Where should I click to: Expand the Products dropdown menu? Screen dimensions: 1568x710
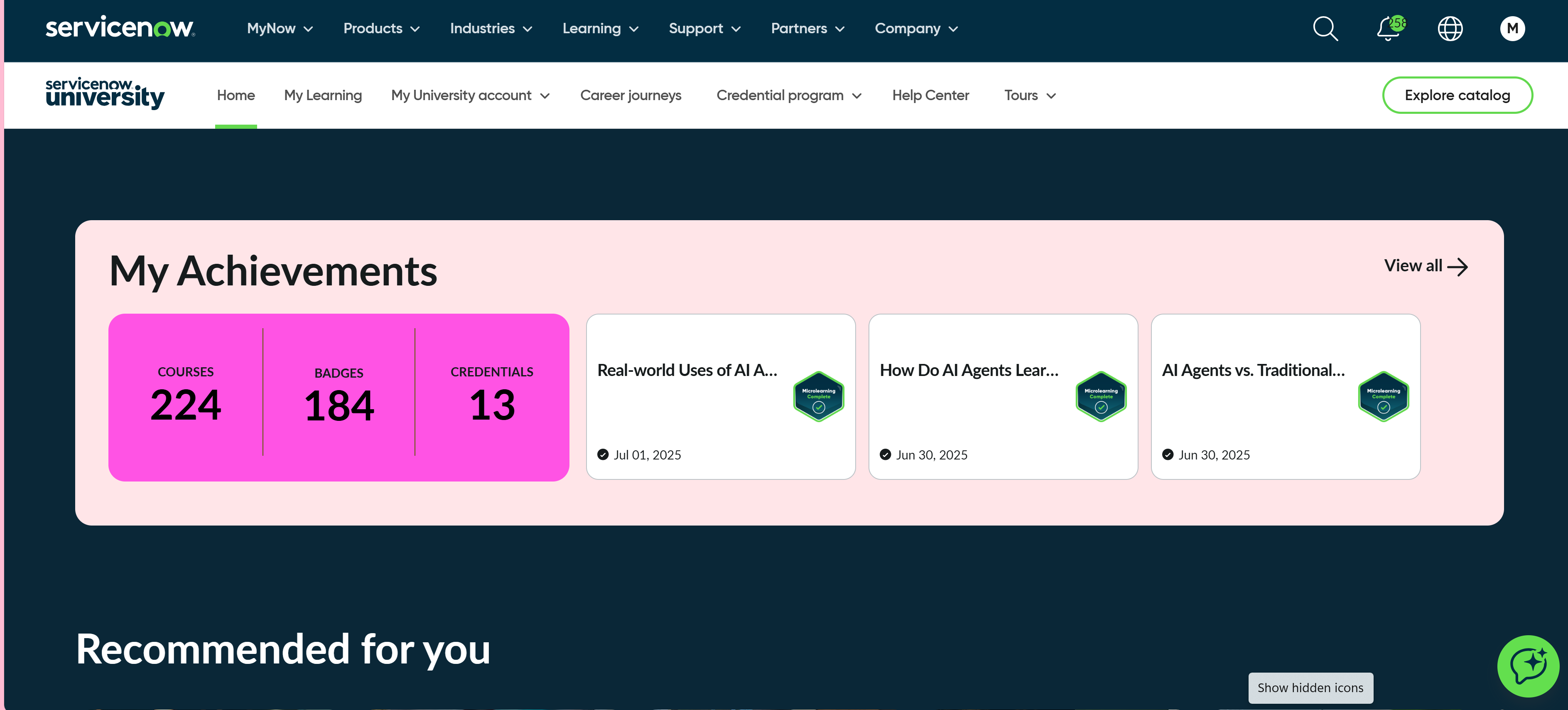pos(381,29)
